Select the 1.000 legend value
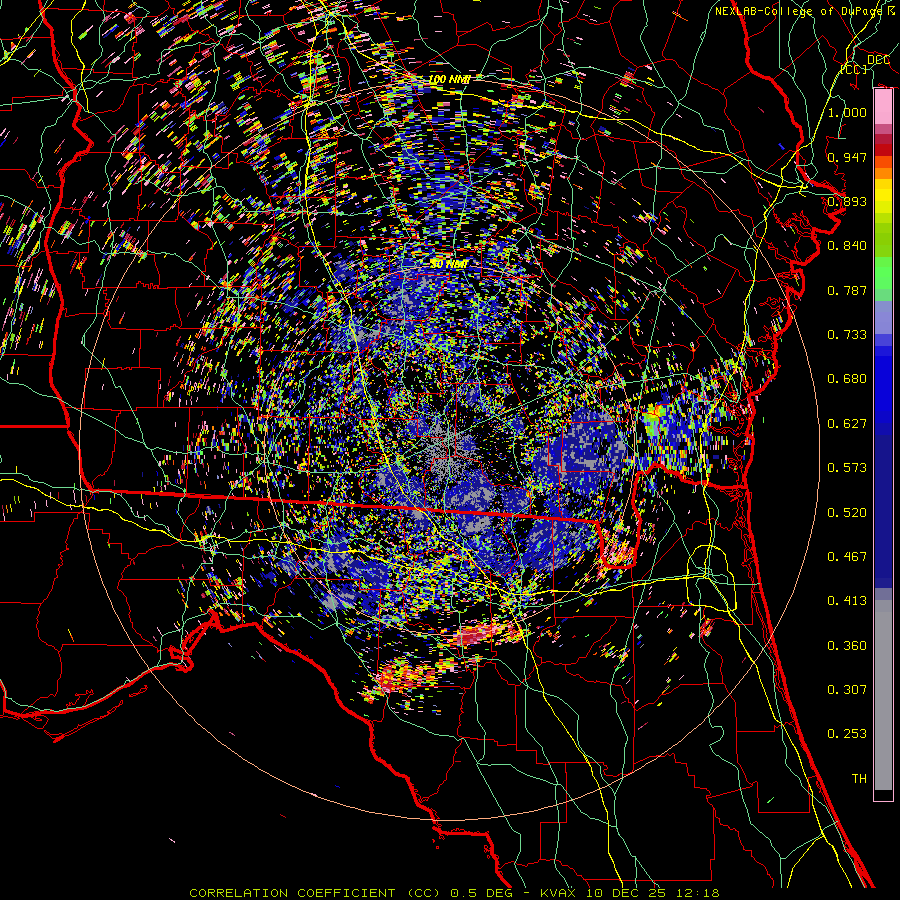This screenshot has width=900, height=900. [x=847, y=112]
